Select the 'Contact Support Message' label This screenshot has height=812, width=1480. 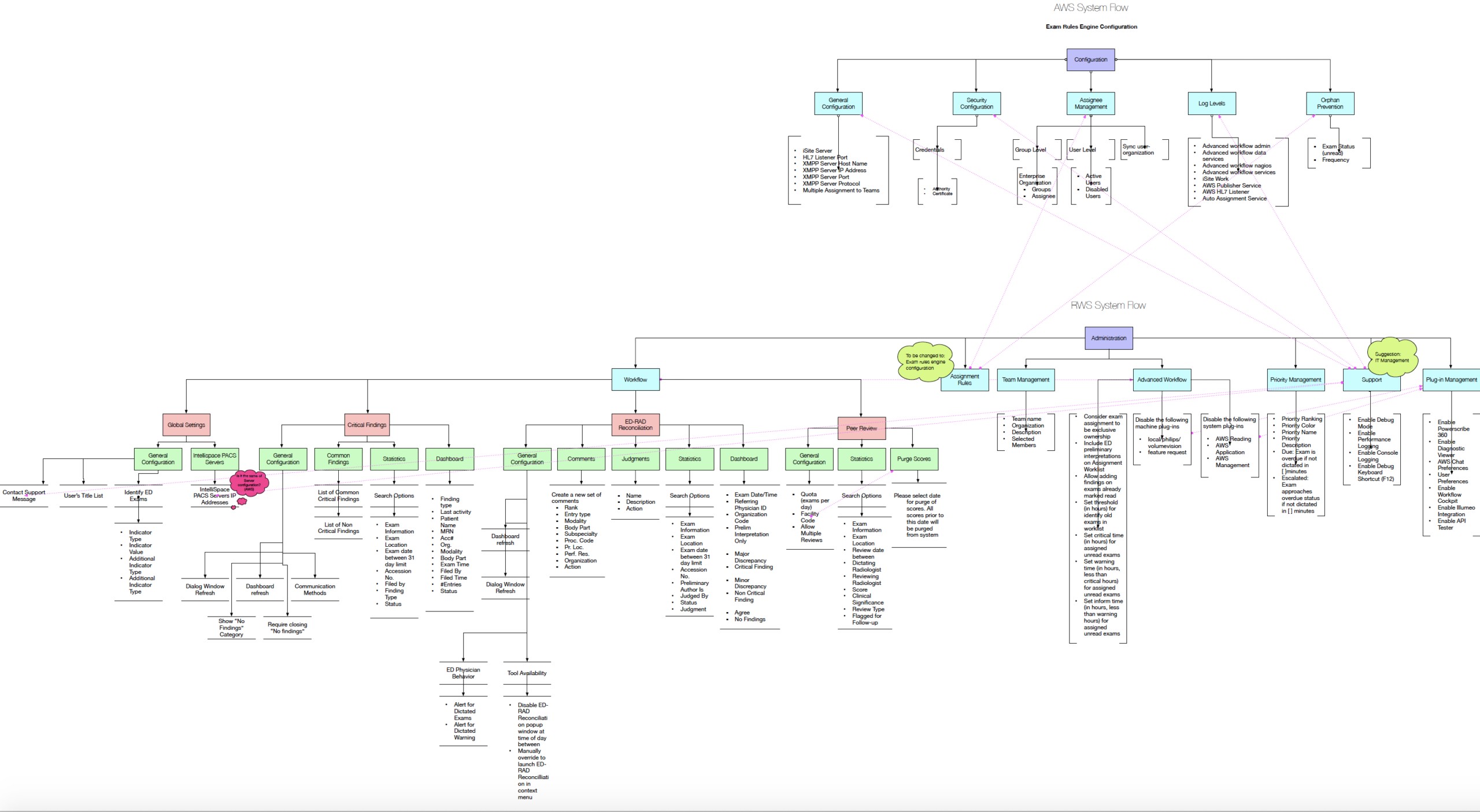click(x=24, y=496)
